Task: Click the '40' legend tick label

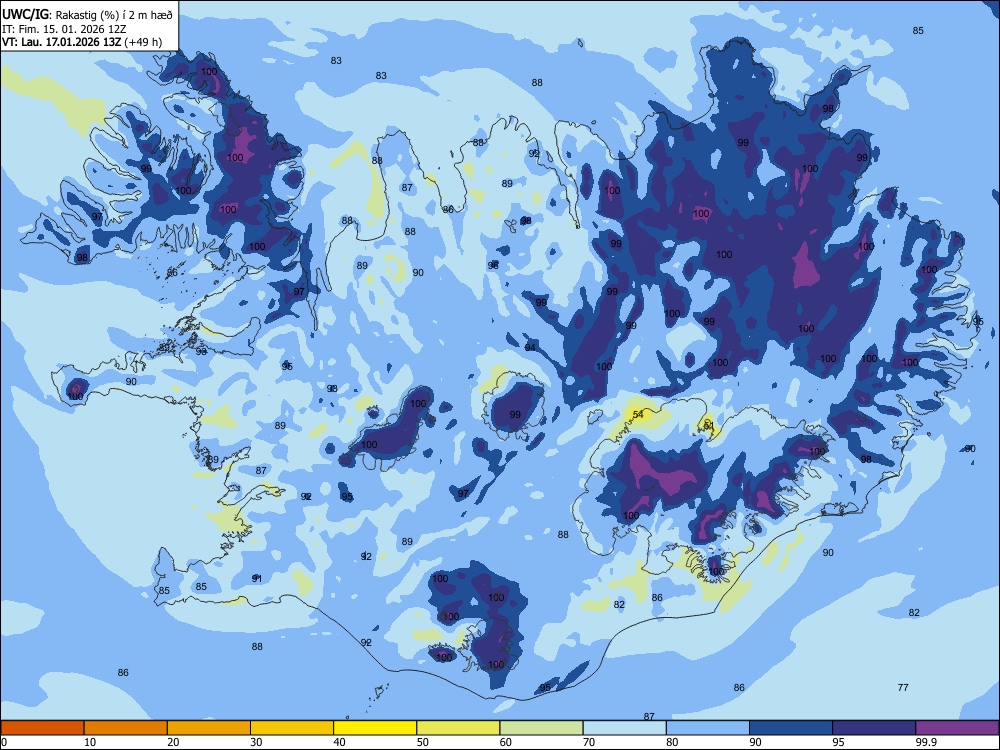Action: [339, 742]
